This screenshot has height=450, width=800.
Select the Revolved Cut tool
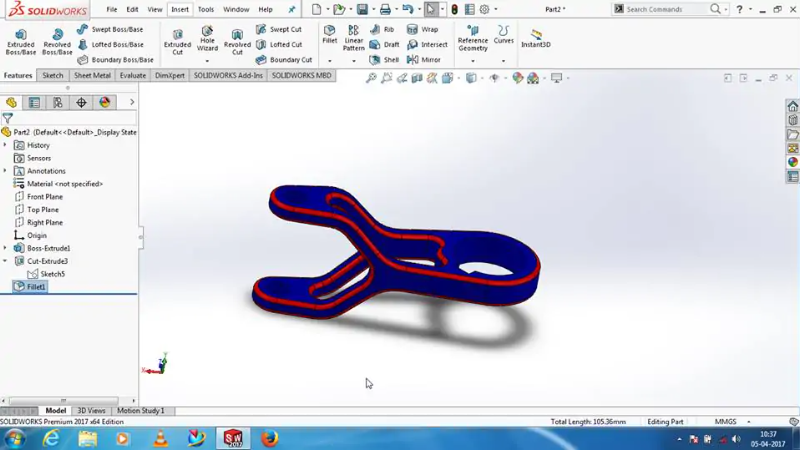[237, 40]
